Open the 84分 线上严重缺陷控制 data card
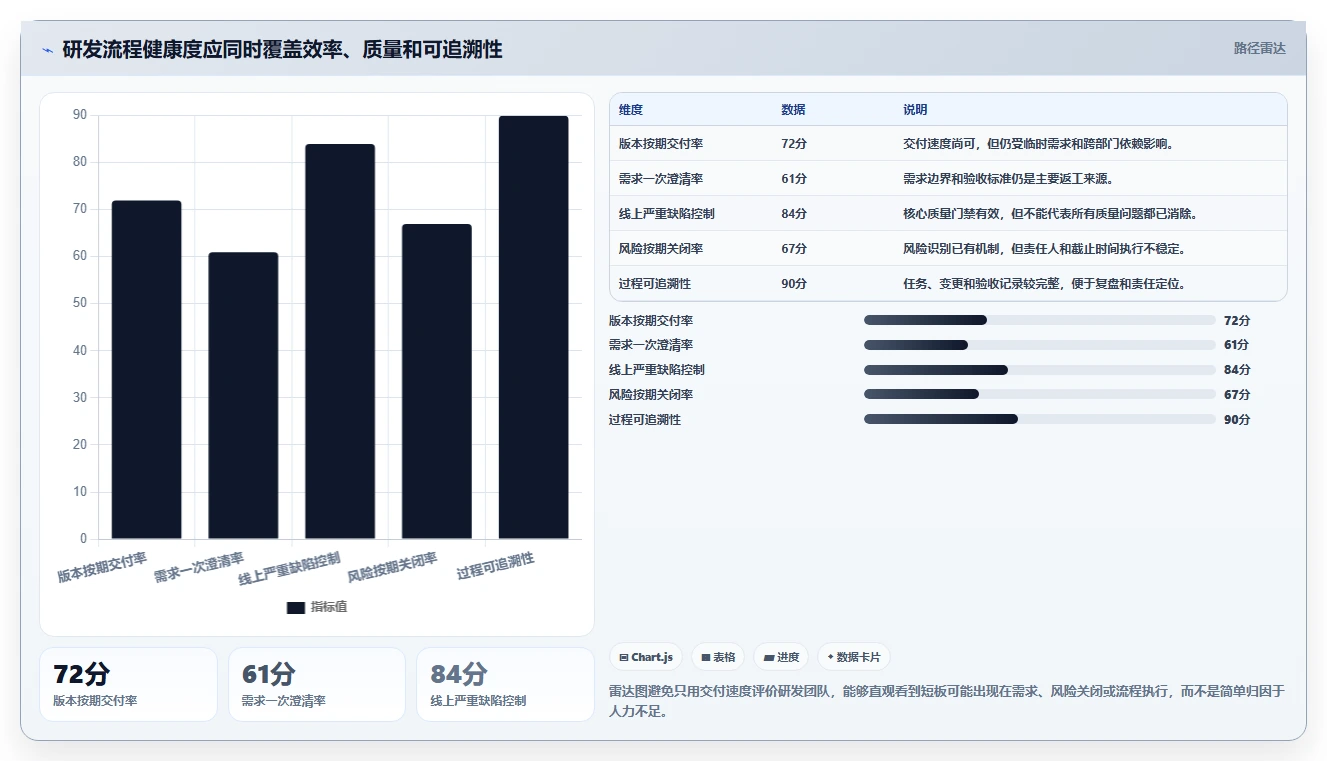The width and height of the screenshot is (1327, 761). (x=505, y=684)
